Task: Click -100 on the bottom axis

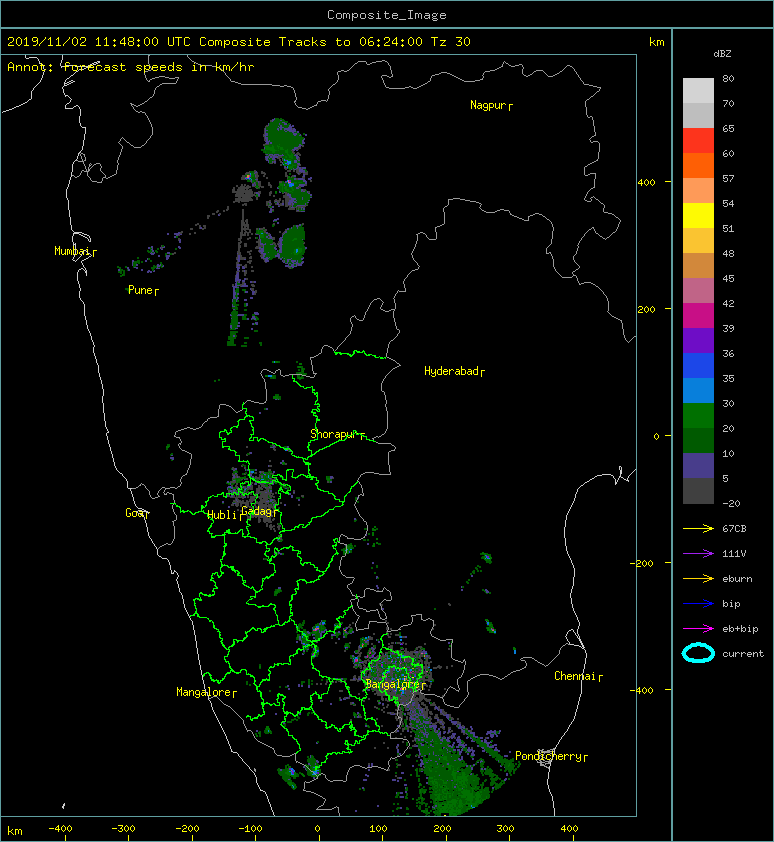Action: [250, 829]
